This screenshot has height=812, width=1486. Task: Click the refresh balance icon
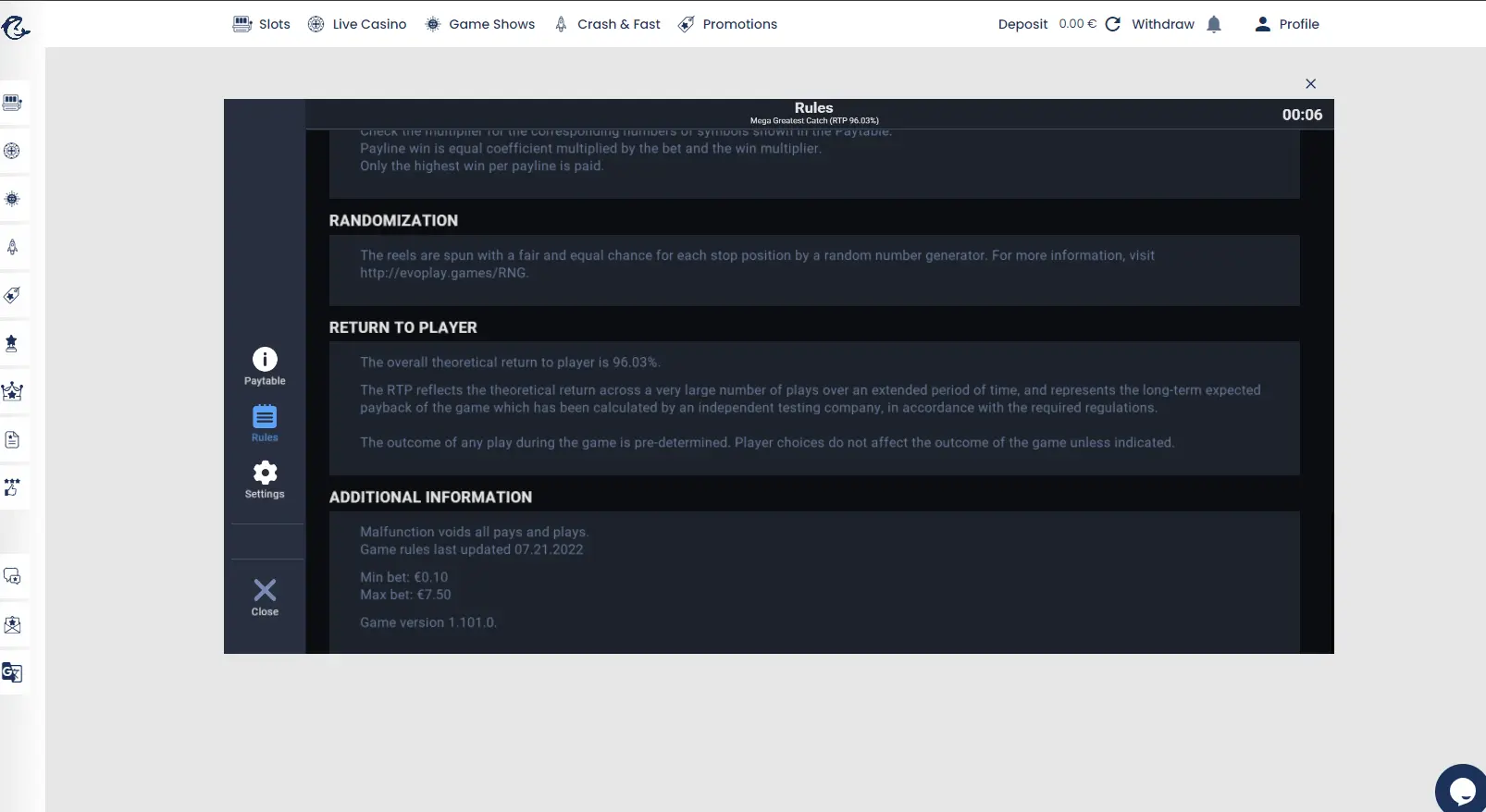point(1113,24)
